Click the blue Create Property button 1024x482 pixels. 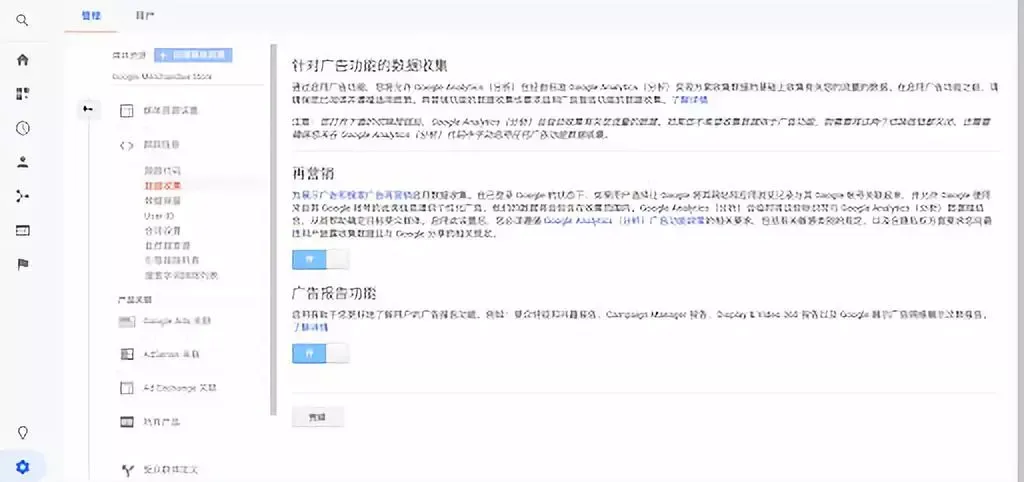[x=193, y=56]
